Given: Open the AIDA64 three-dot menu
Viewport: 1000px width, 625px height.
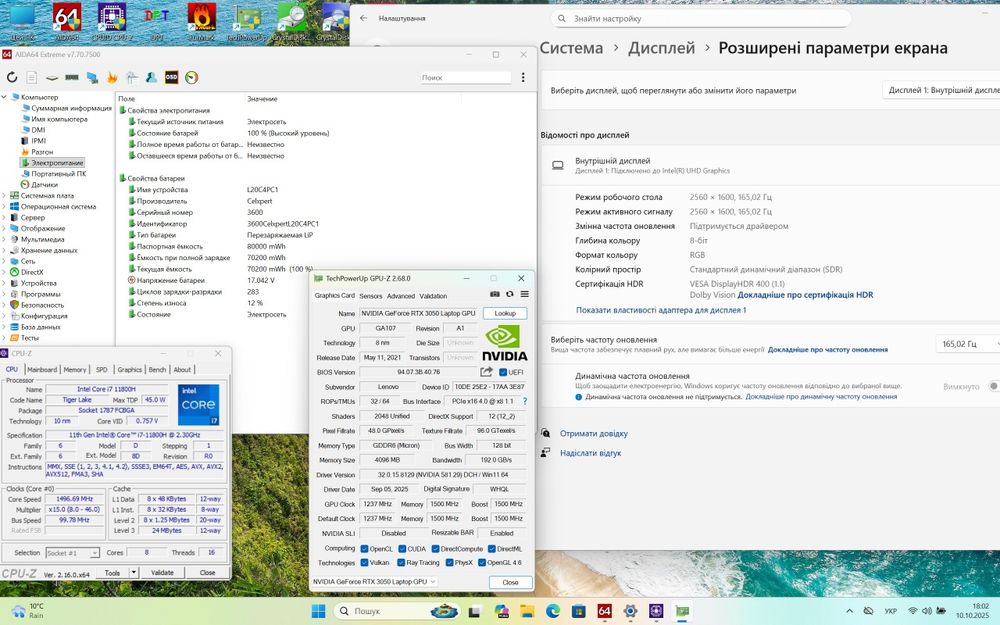Looking at the screenshot, I should (x=523, y=77).
